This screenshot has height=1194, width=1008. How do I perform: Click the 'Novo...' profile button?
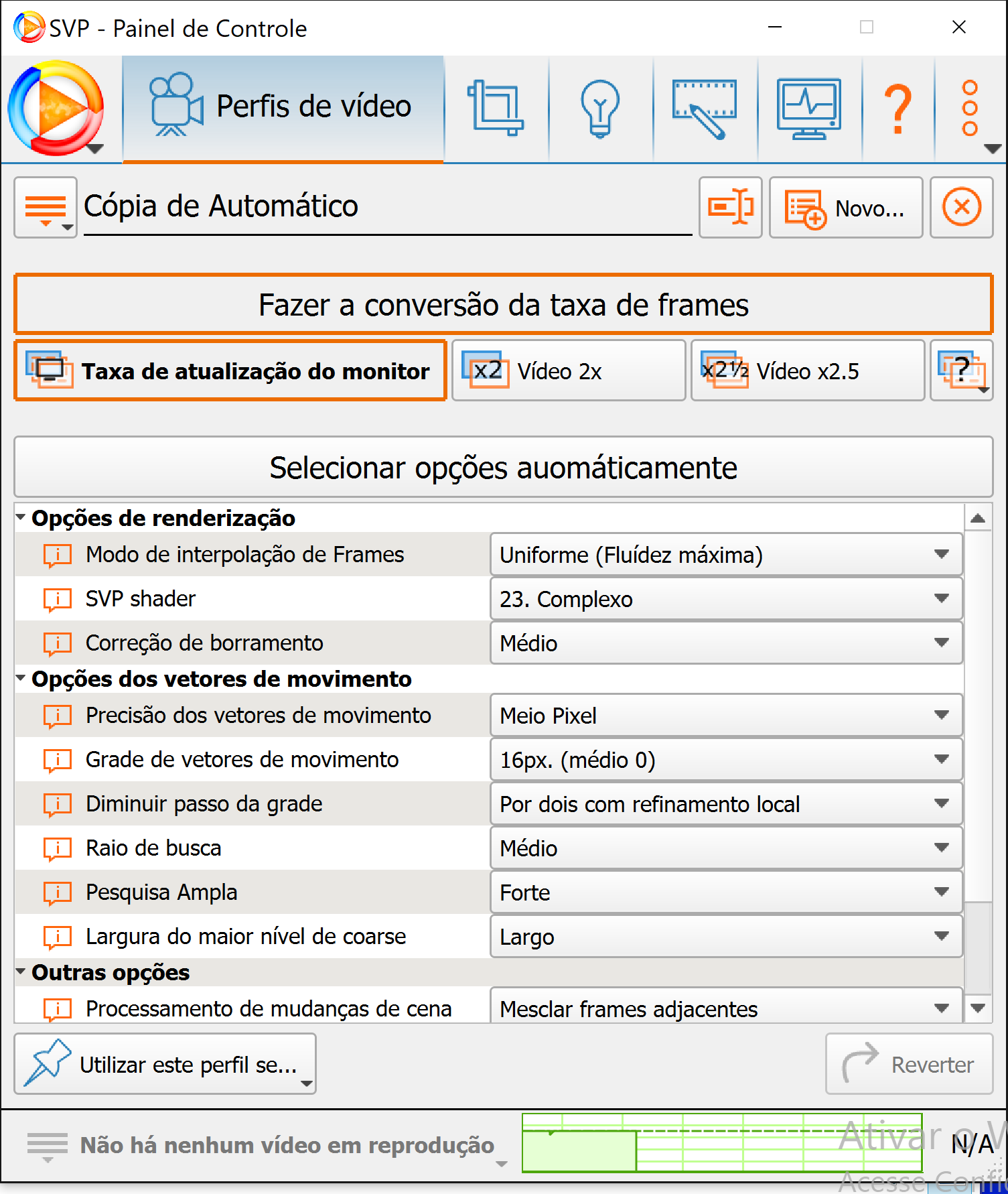tap(846, 207)
